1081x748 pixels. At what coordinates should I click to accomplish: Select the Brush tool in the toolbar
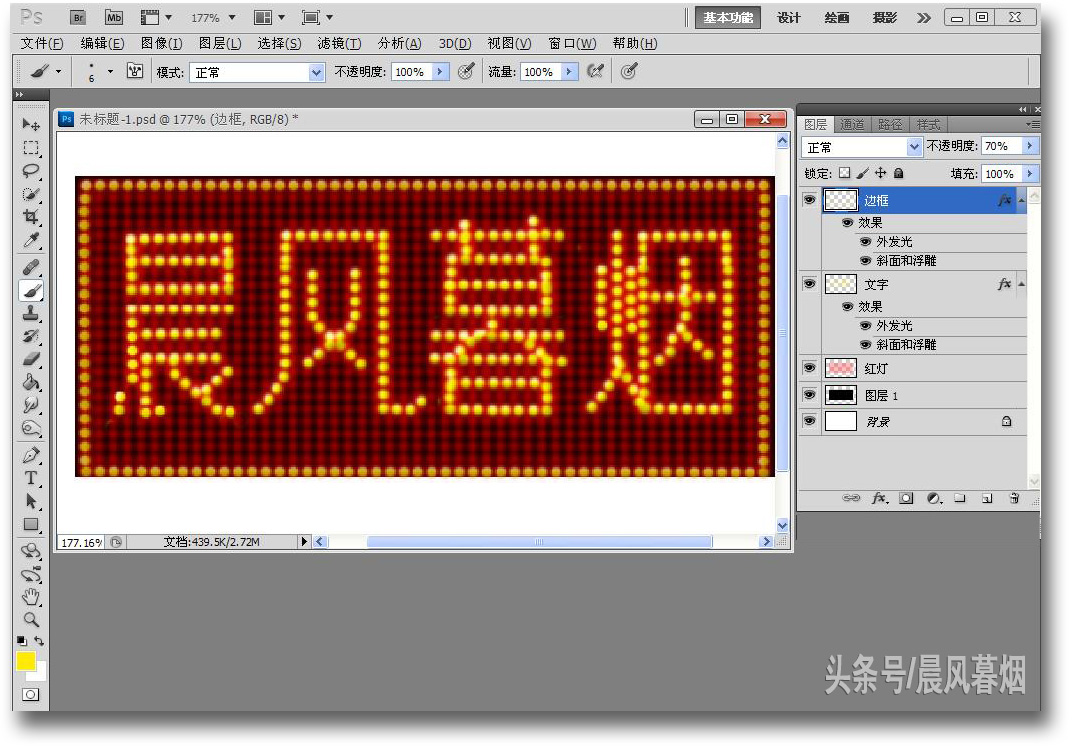coord(31,290)
